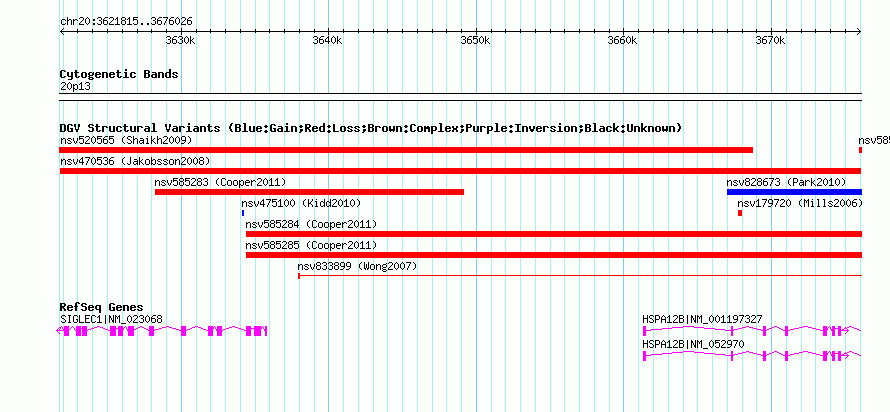The image size is (890, 412).
Task: Select the nsv585285 (Cooper2011) red bar
Action: tap(554, 255)
